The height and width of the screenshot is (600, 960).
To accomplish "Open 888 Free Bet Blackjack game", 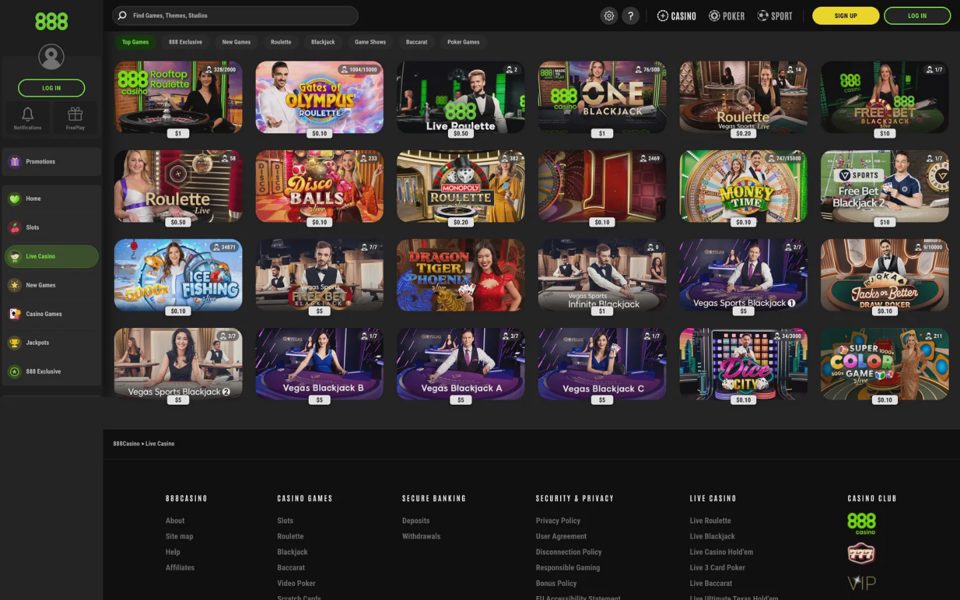I will (885, 97).
